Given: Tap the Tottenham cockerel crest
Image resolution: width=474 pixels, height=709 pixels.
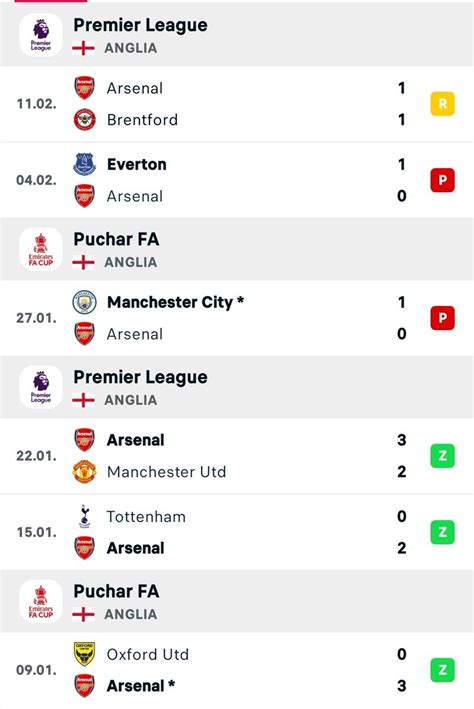Looking at the screenshot, I should click(85, 516).
